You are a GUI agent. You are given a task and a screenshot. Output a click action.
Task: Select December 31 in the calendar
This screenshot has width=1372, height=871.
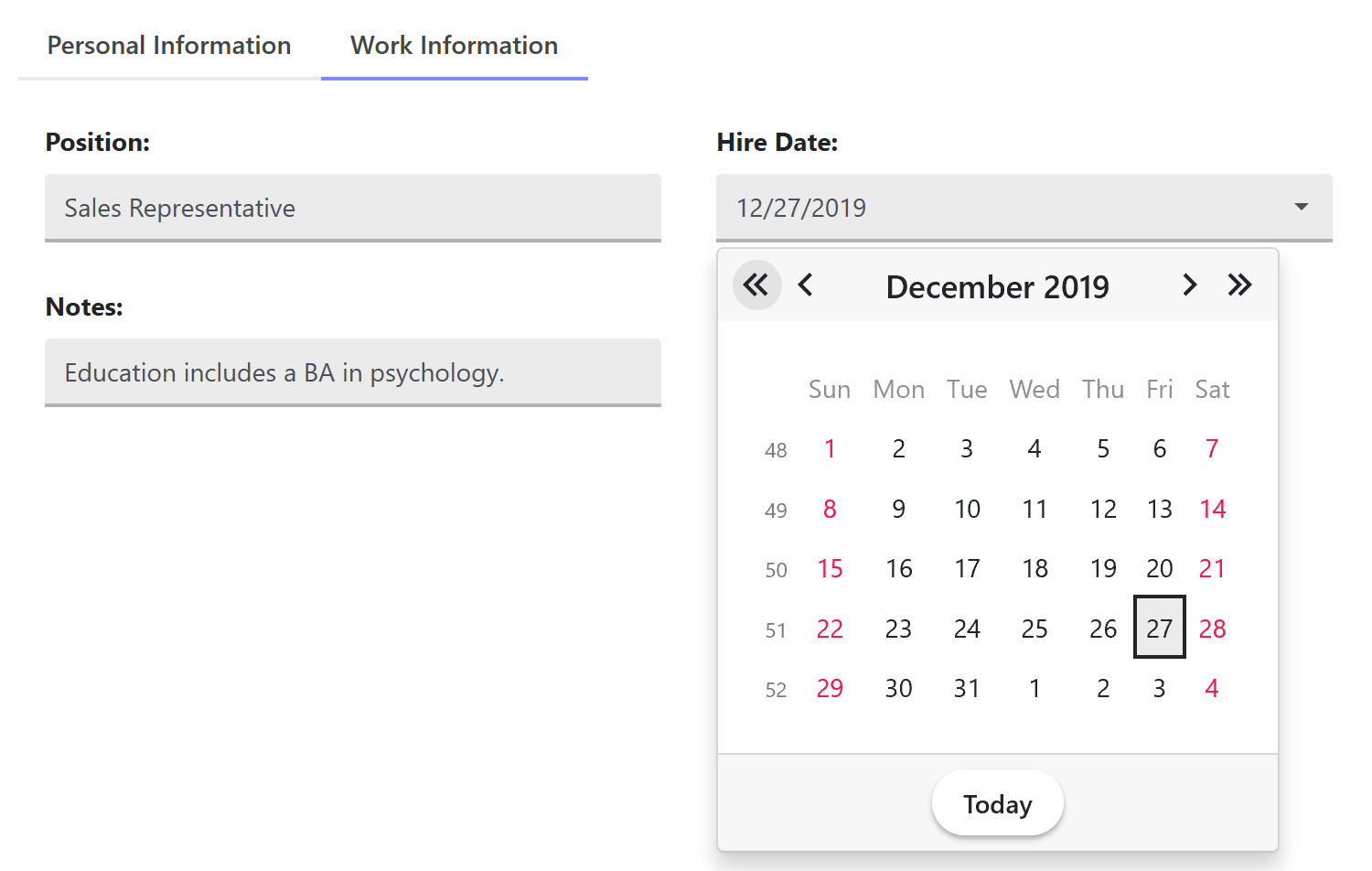(967, 688)
